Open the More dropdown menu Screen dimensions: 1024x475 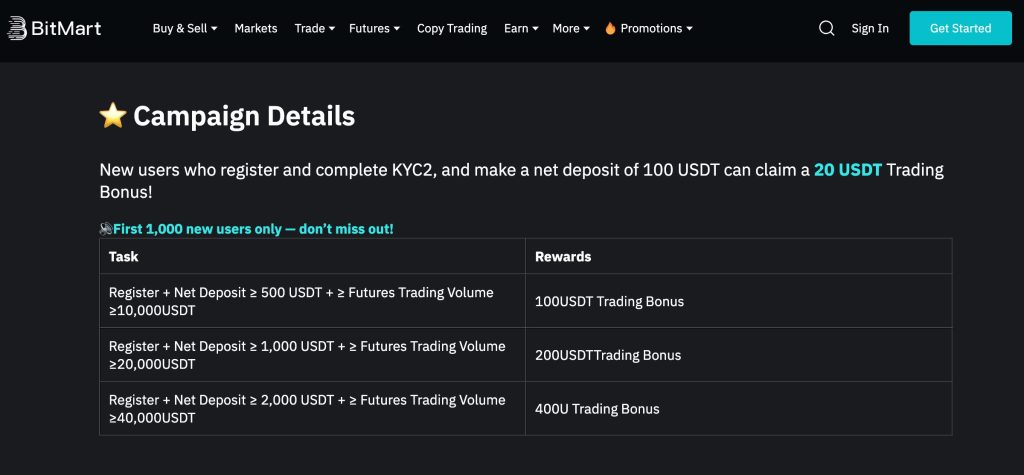571,28
